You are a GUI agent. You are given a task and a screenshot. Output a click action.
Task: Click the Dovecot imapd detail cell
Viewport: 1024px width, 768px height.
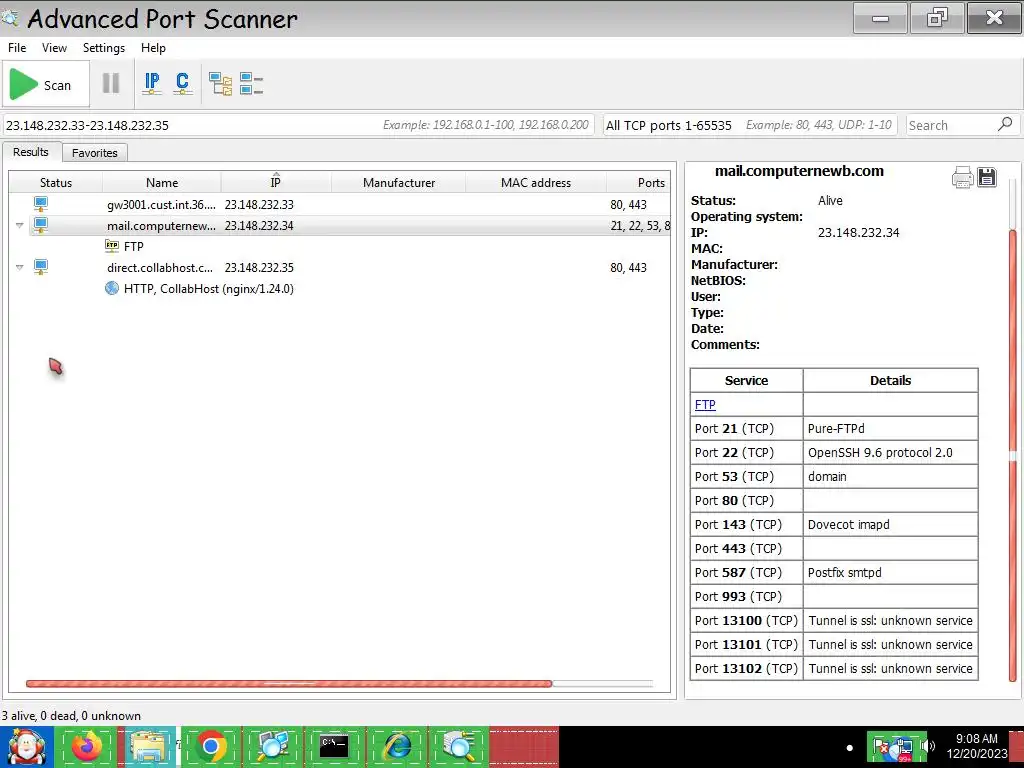(x=890, y=524)
